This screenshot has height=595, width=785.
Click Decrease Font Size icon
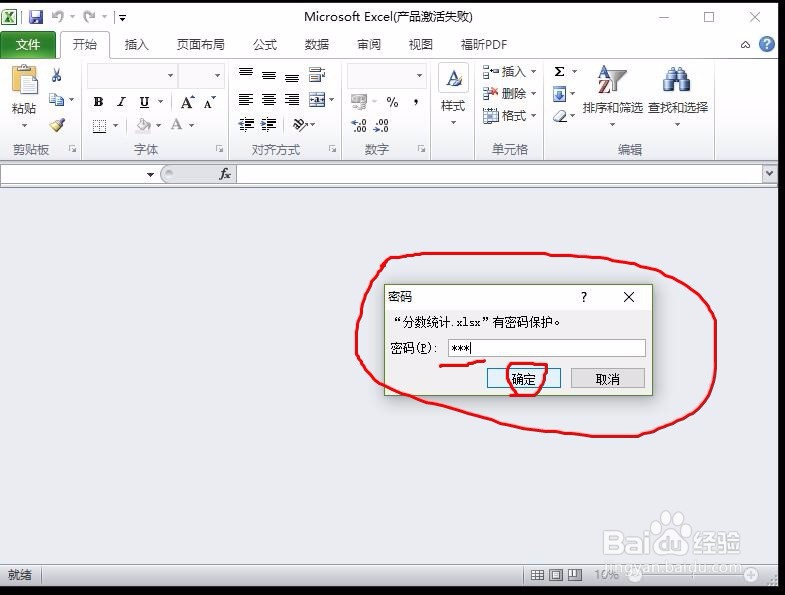click(x=209, y=102)
